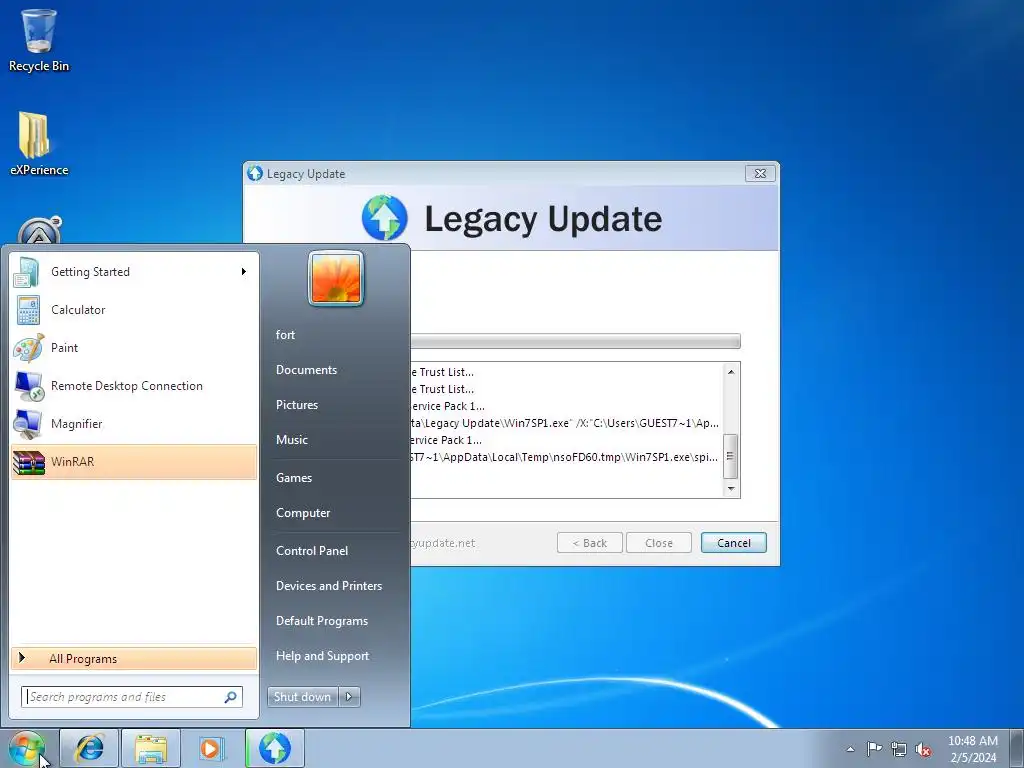Select the Win7SP1.exe /X: log line
This screenshot has width=1024, height=768.
coord(565,423)
